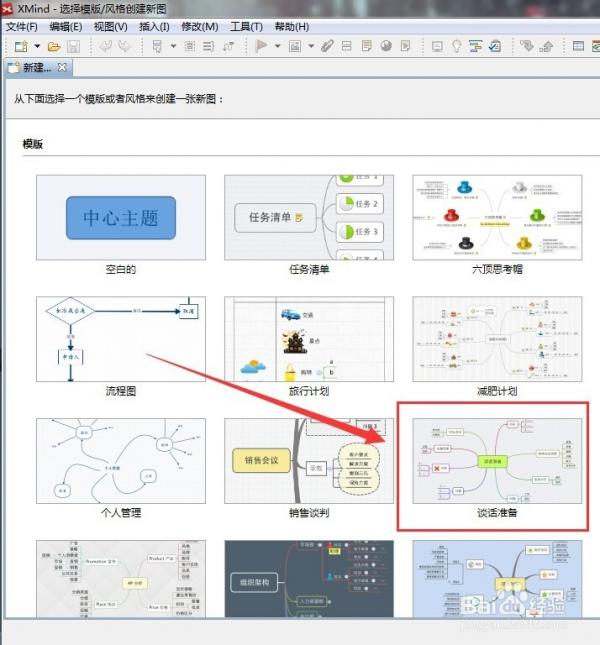Click the Boundary toolbar icon
This screenshot has width=600, height=645.
coord(190,46)
